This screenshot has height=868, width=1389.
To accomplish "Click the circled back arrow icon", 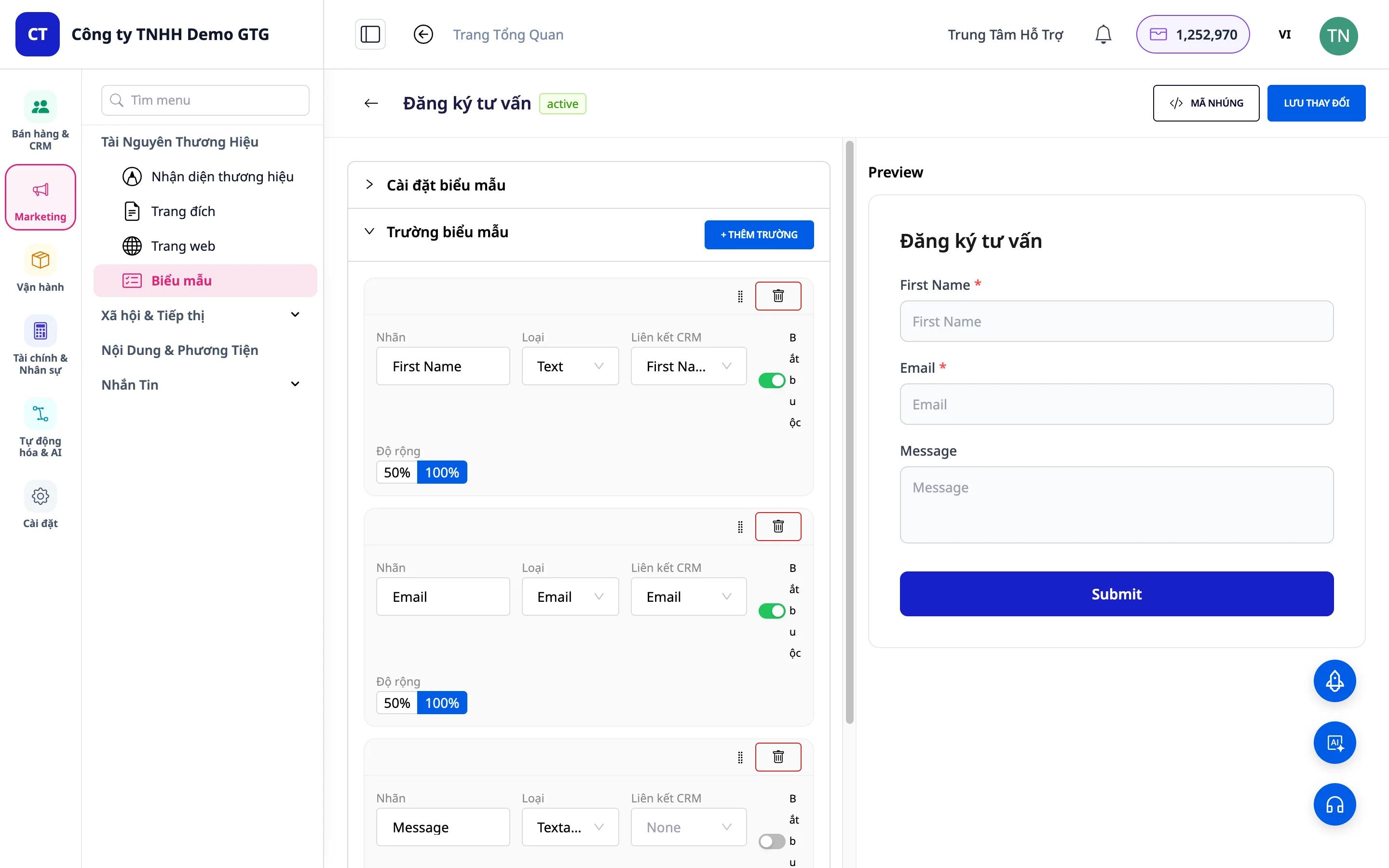I will point(423,34).
